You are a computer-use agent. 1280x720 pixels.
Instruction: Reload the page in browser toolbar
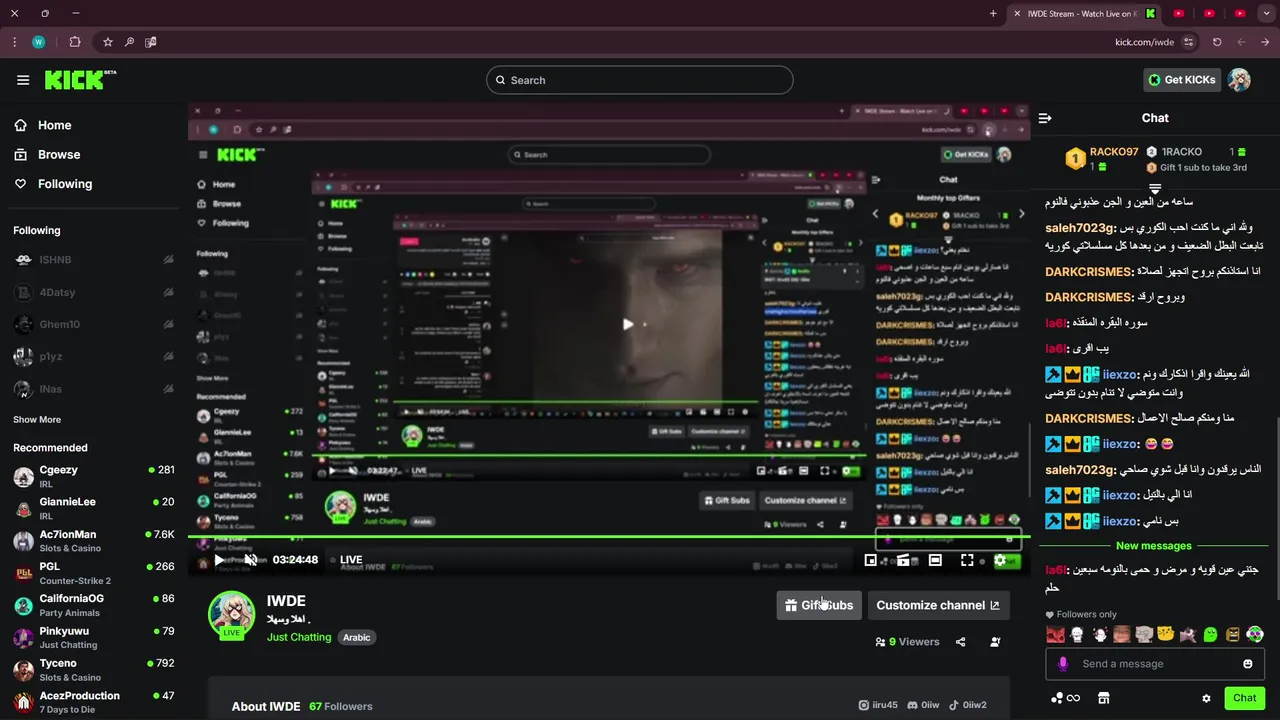click(1217, 42)
